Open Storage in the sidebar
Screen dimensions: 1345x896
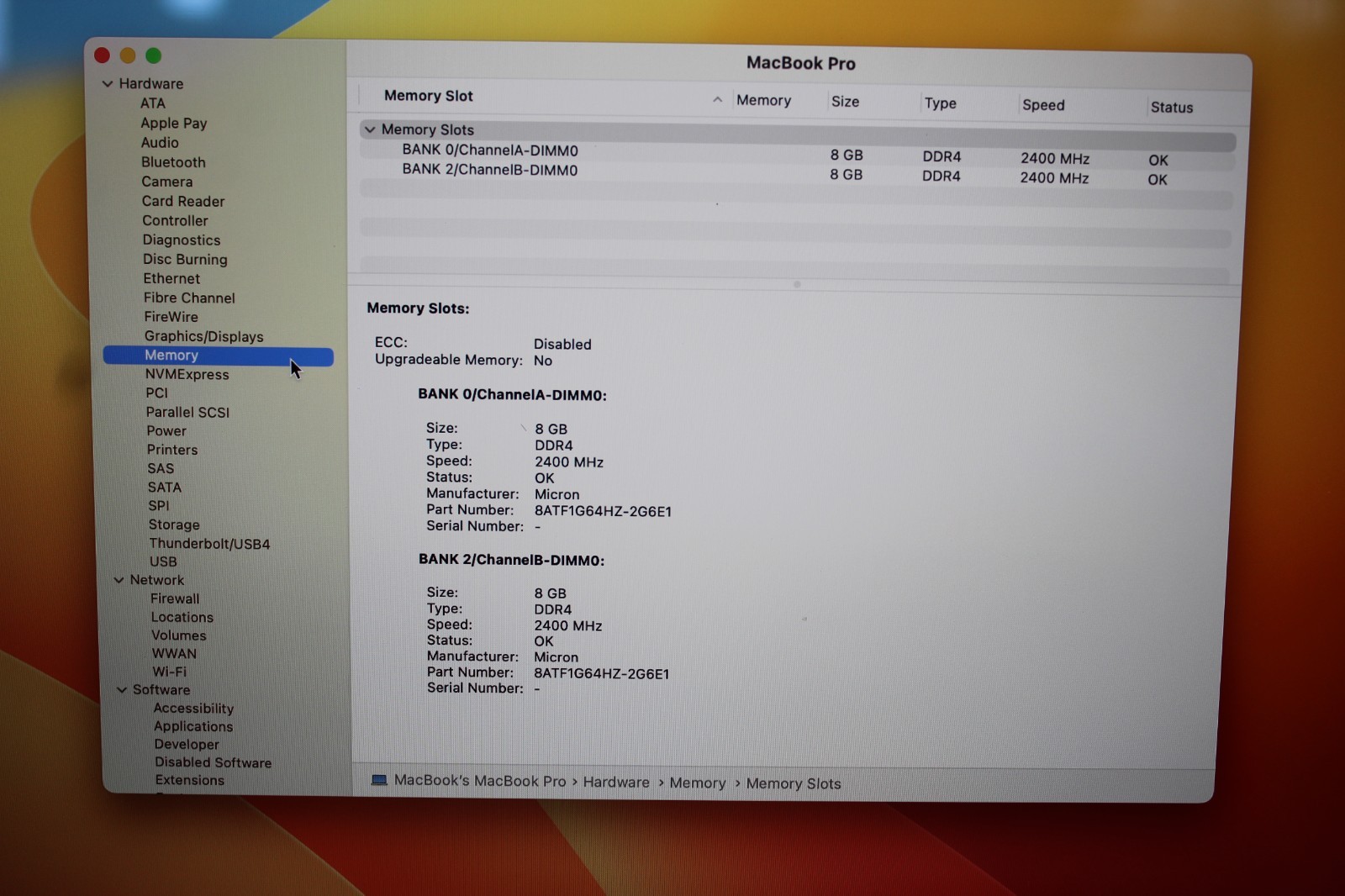(x=174, y=524)
